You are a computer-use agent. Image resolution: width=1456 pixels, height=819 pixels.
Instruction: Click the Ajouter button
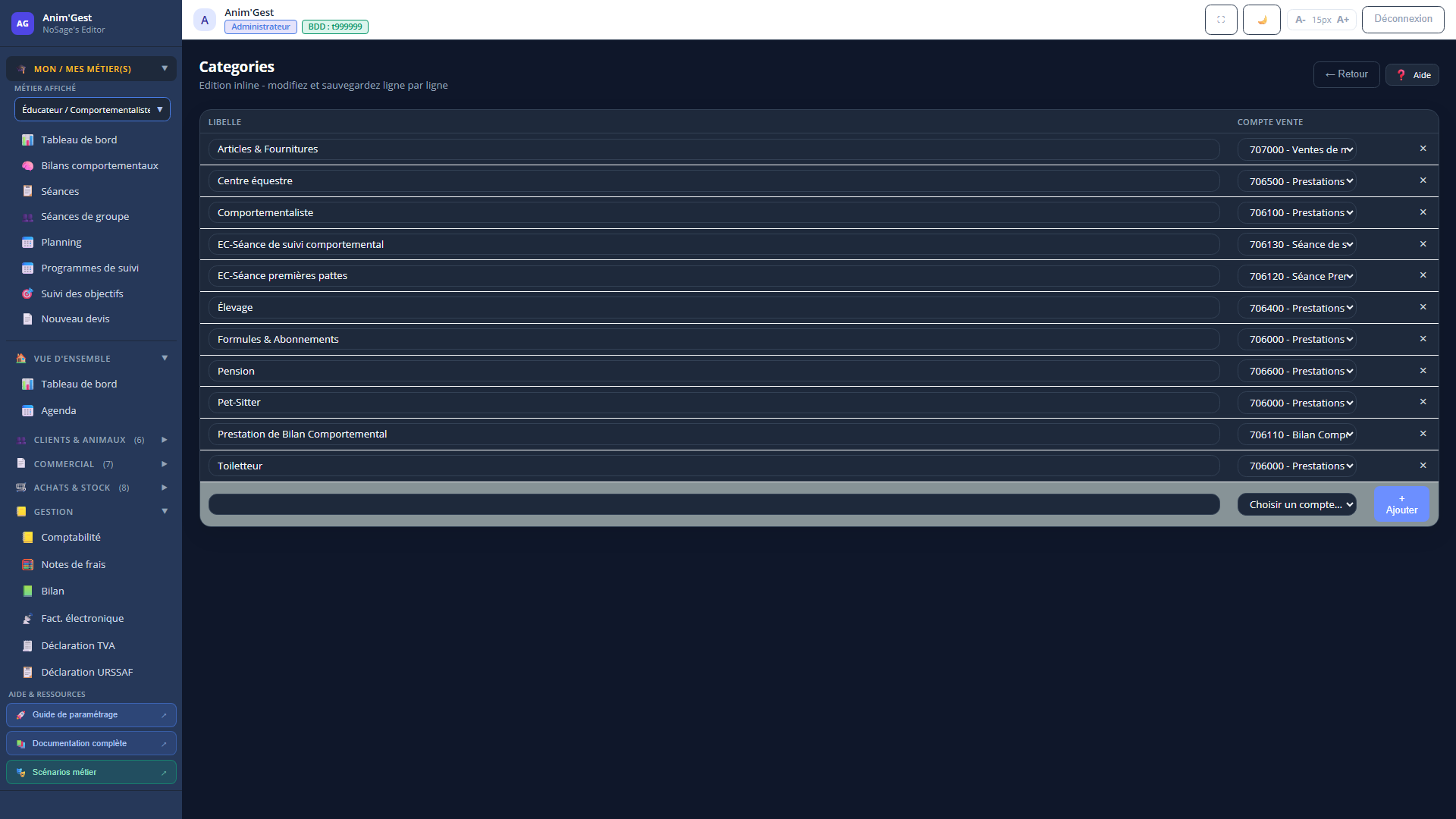(x=1401, y=504)
